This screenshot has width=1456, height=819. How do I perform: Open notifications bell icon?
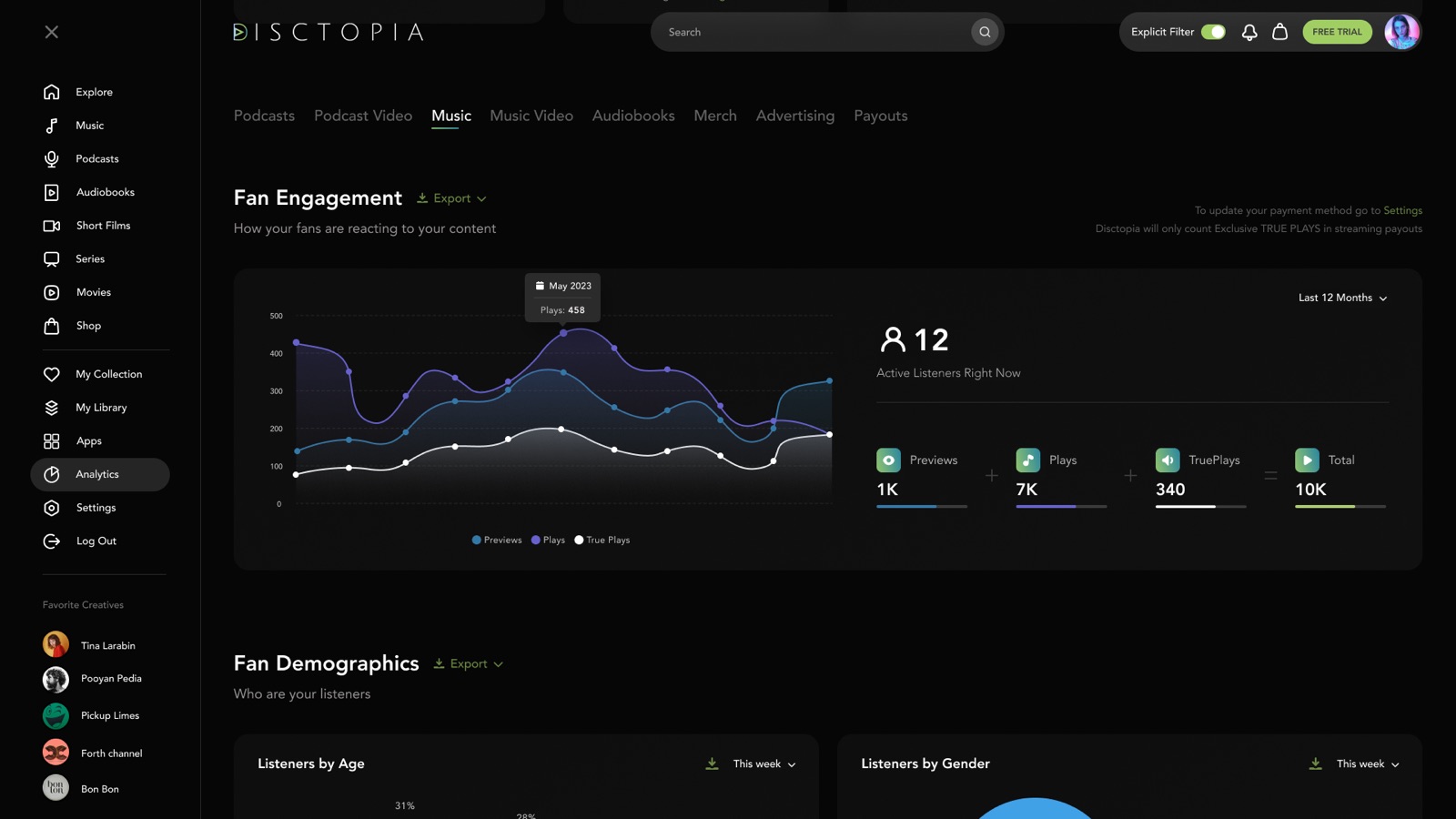coord(1249,32)
